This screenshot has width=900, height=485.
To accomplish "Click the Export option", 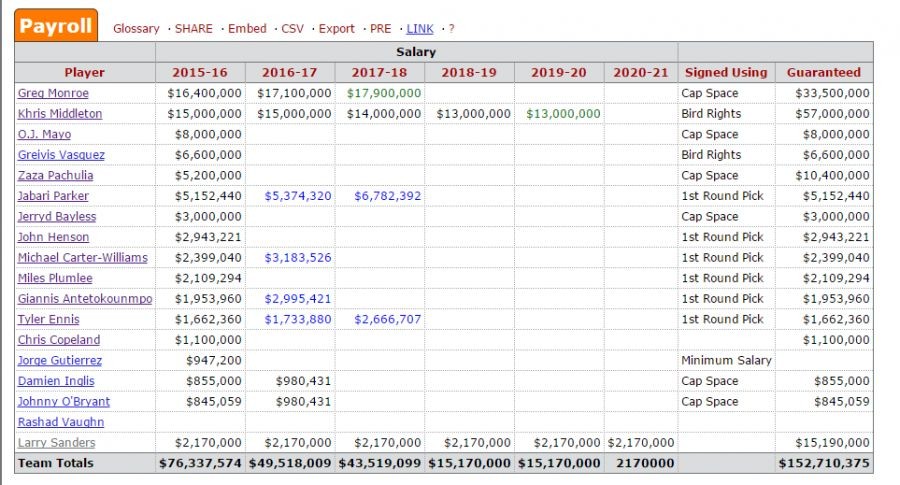I will tap(337, 29).
